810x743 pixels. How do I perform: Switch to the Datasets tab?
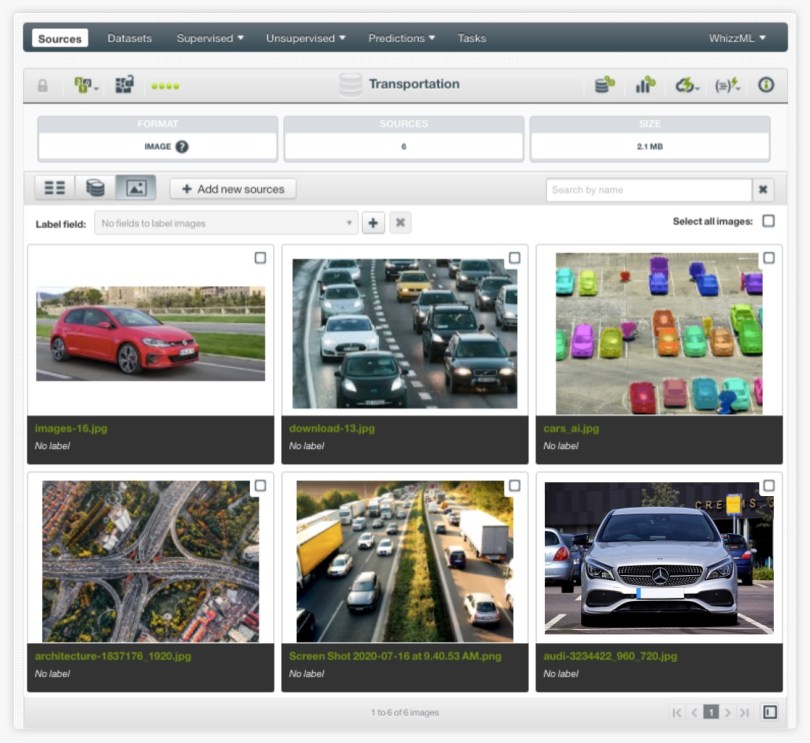(x=129, y=38)
